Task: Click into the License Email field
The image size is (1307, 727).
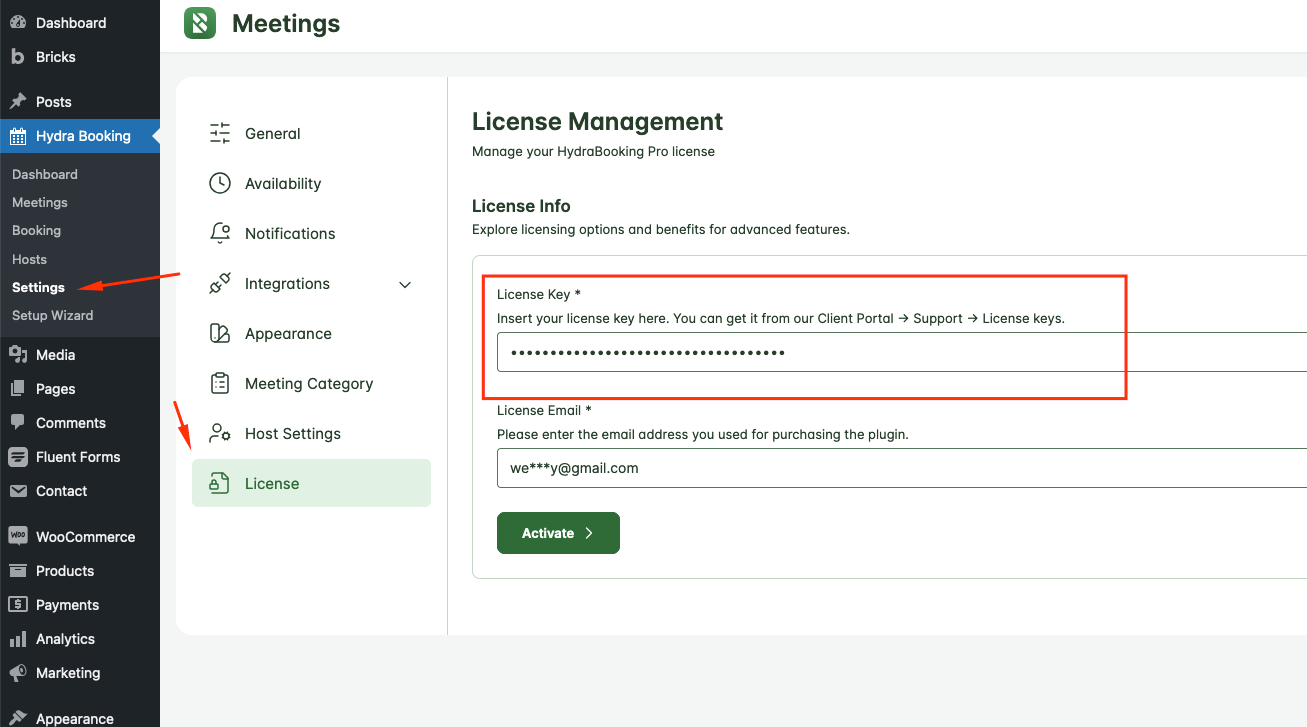Action: [902, 468]
